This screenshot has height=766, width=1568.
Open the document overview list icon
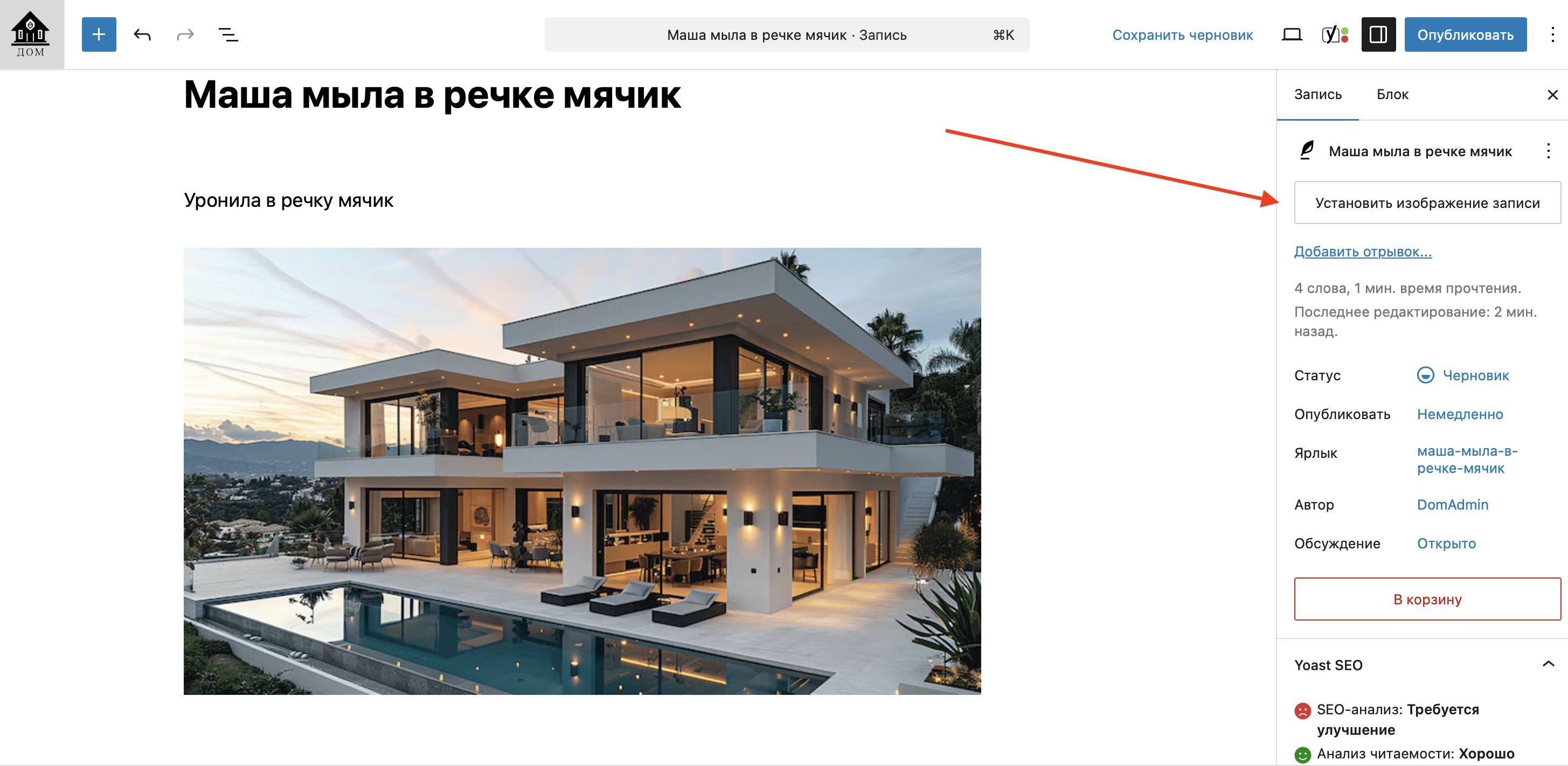228,34
